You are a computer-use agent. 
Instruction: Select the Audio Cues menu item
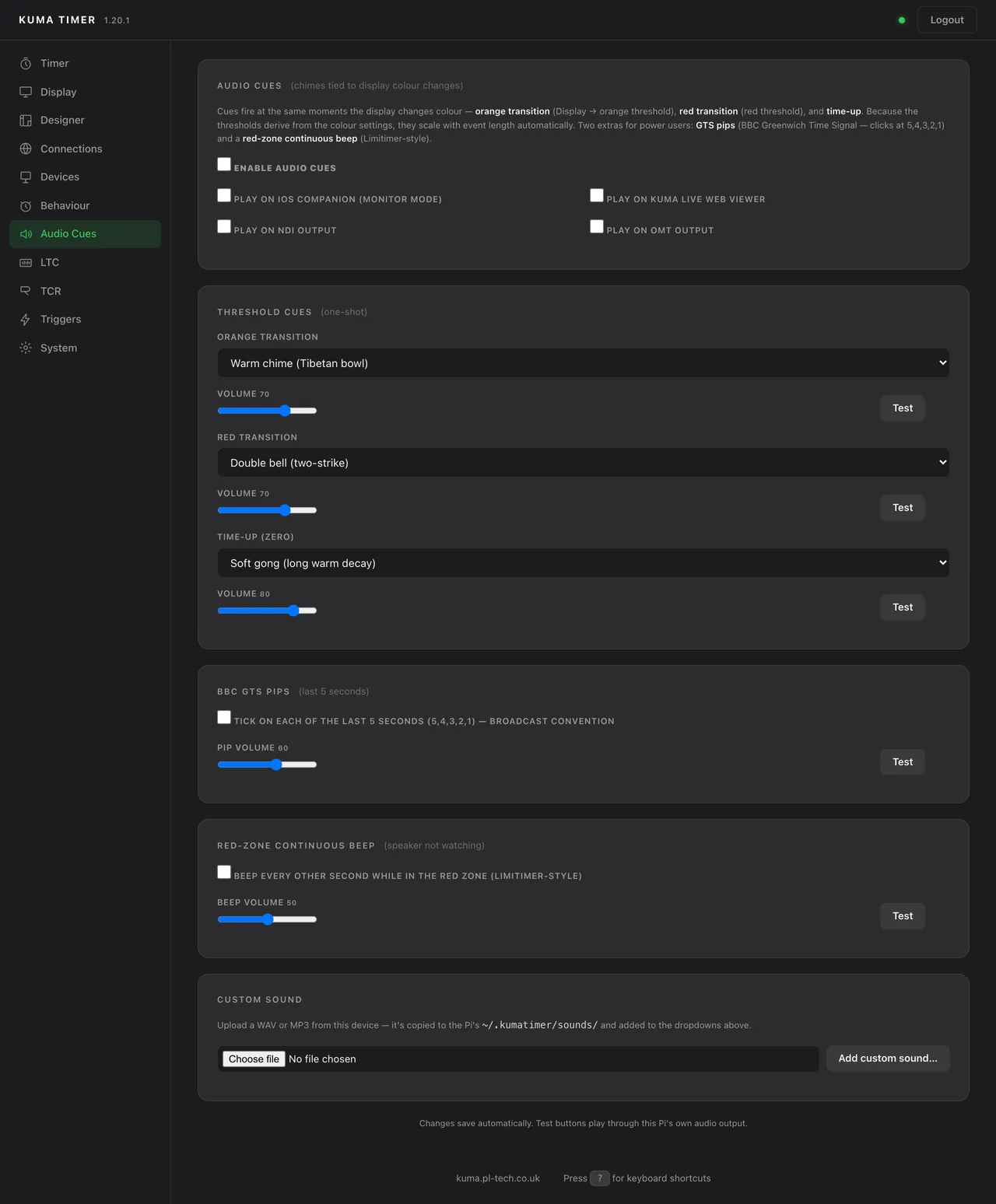click(x=85, y=234)
